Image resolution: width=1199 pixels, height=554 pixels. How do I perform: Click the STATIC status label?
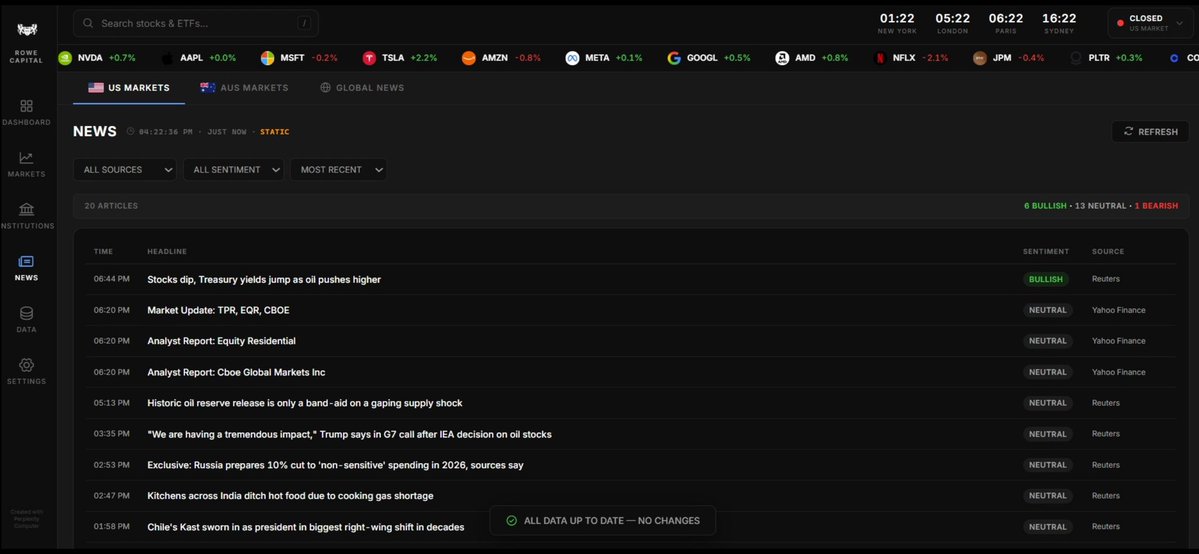tap(275, 132)
